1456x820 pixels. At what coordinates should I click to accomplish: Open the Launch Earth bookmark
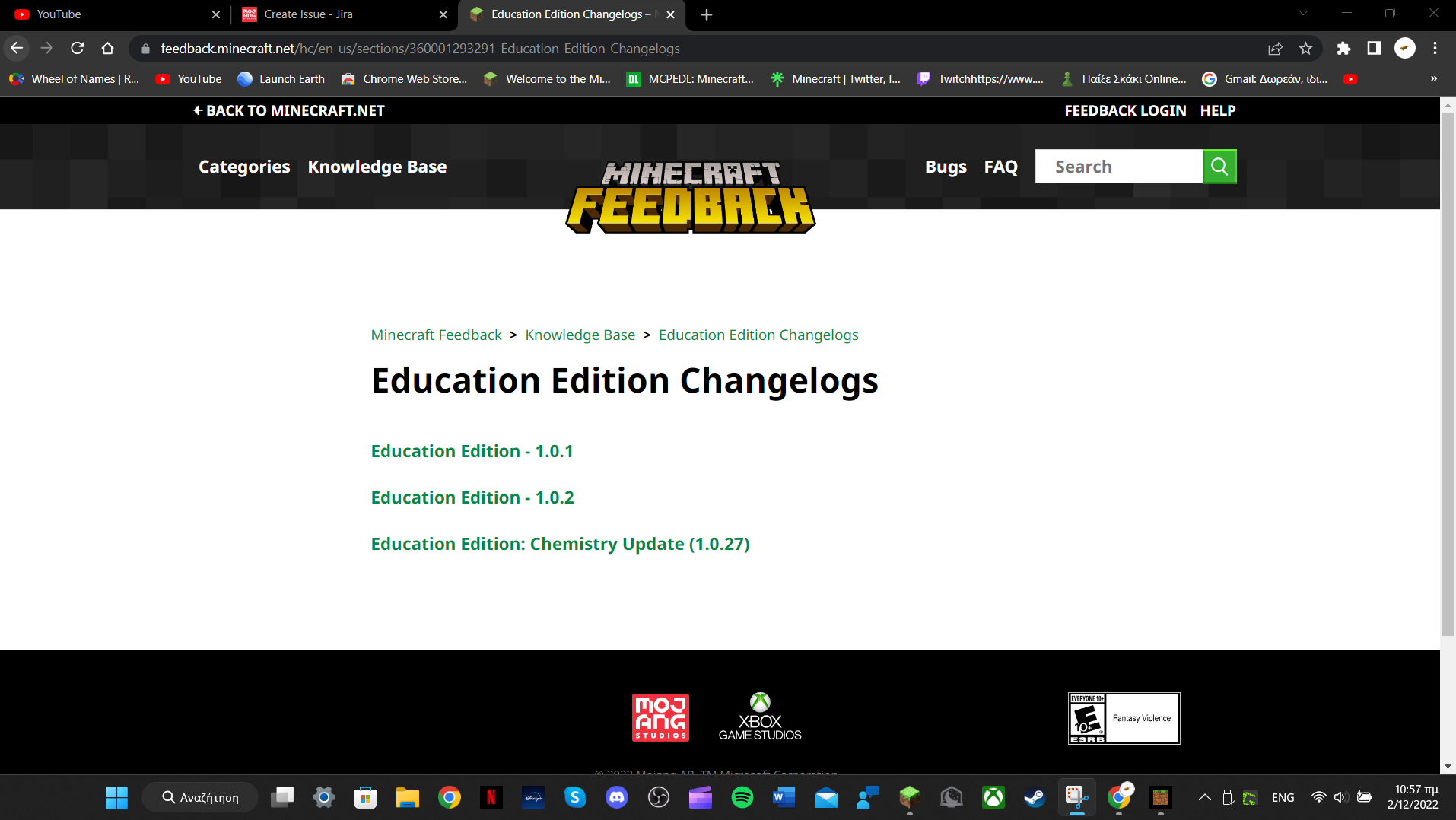tap(281, 78)
